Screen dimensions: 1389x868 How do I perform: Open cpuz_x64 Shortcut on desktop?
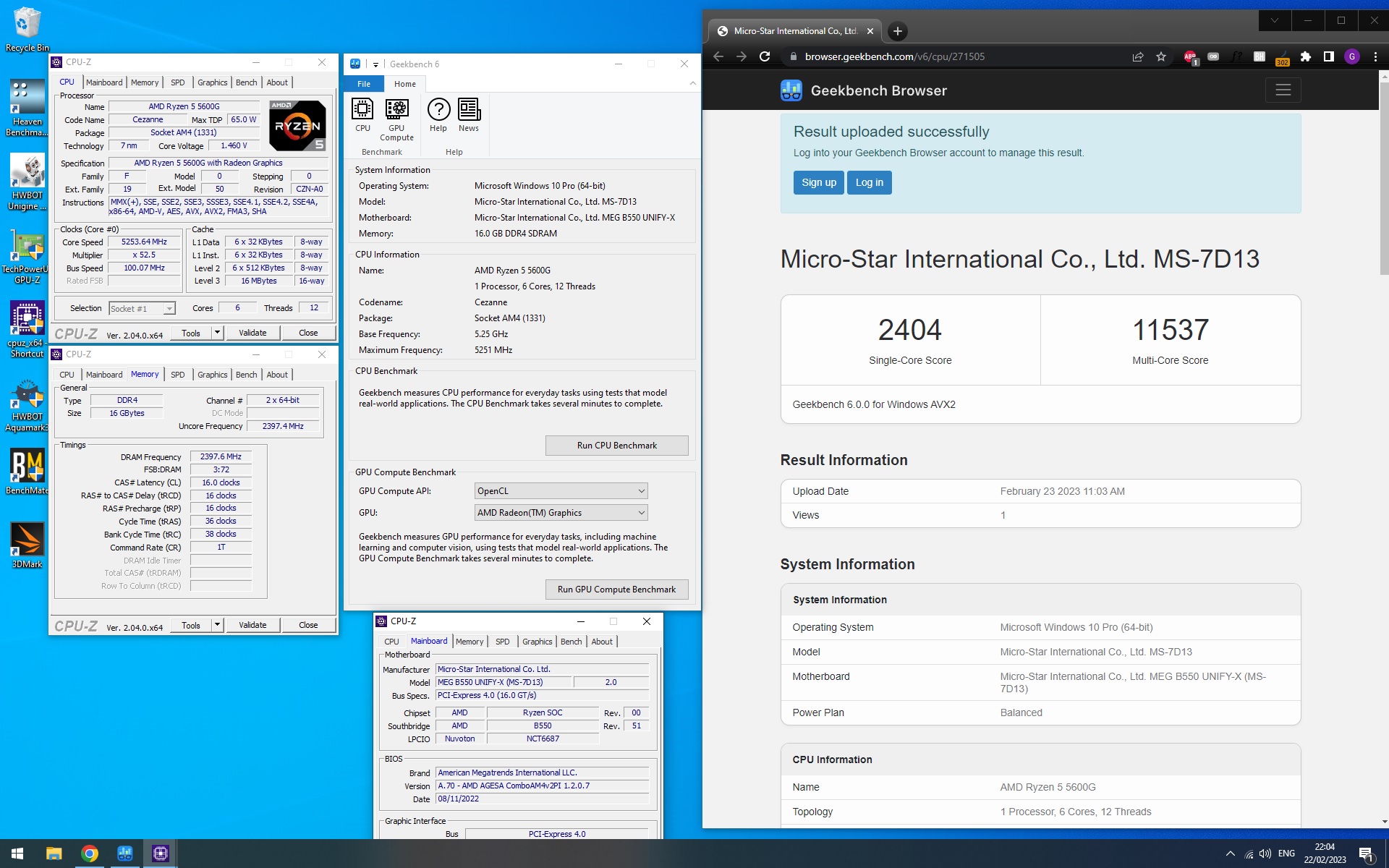[x=27, y=329]
